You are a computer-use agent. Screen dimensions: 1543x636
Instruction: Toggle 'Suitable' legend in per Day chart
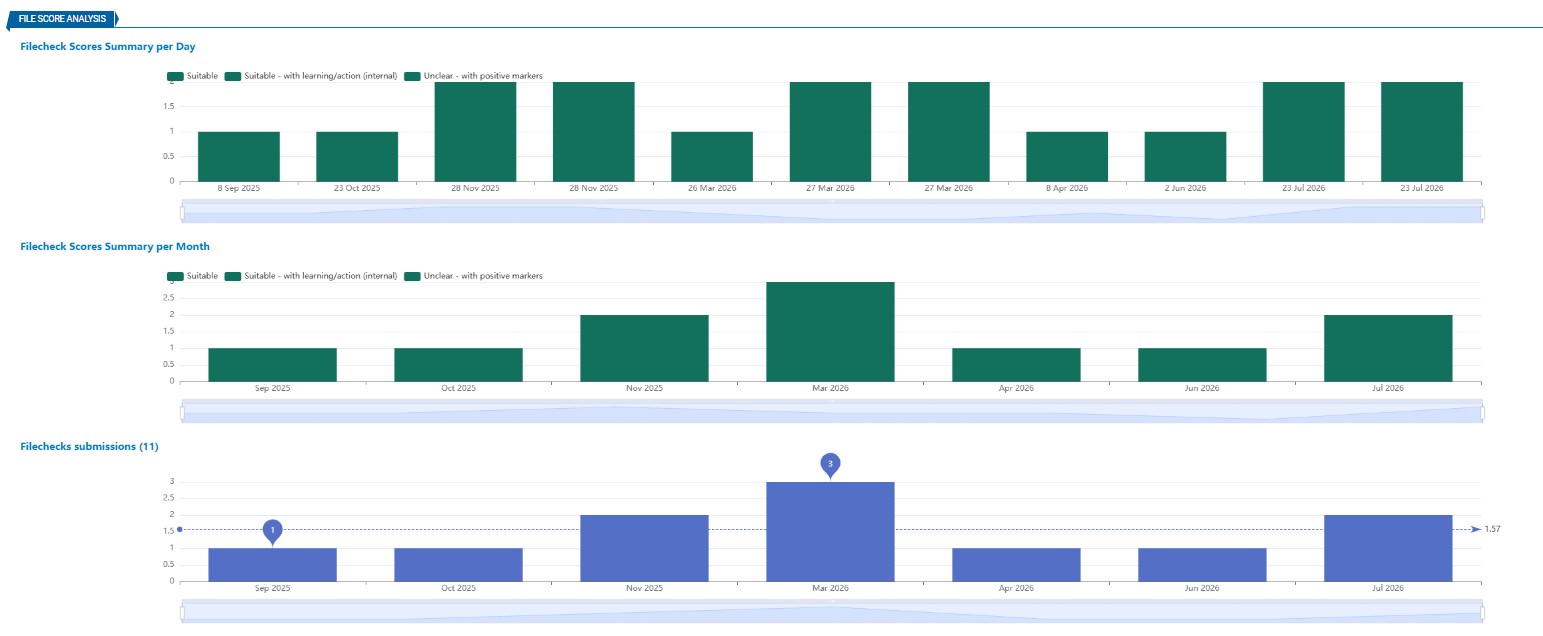[x=192, y=76]
